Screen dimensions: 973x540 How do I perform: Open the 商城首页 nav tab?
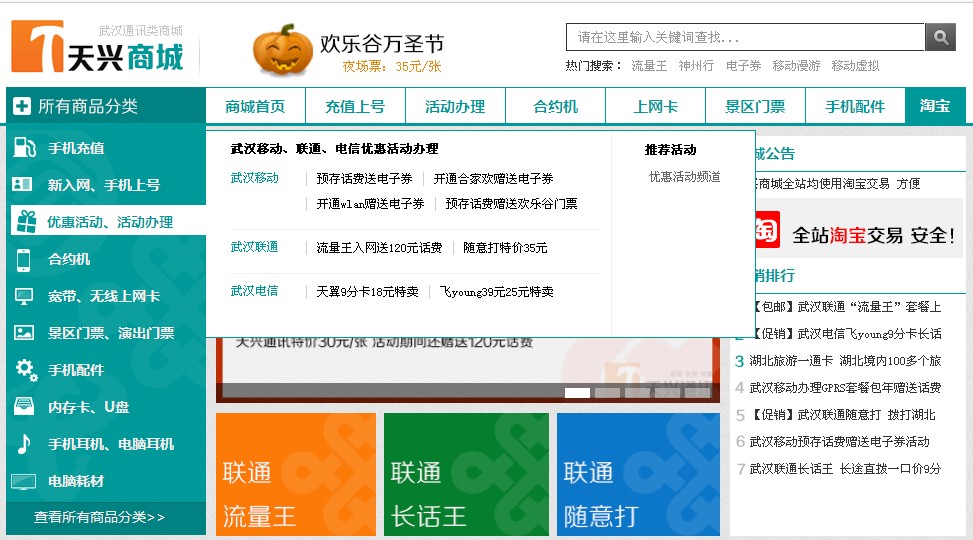click(255, 106)
